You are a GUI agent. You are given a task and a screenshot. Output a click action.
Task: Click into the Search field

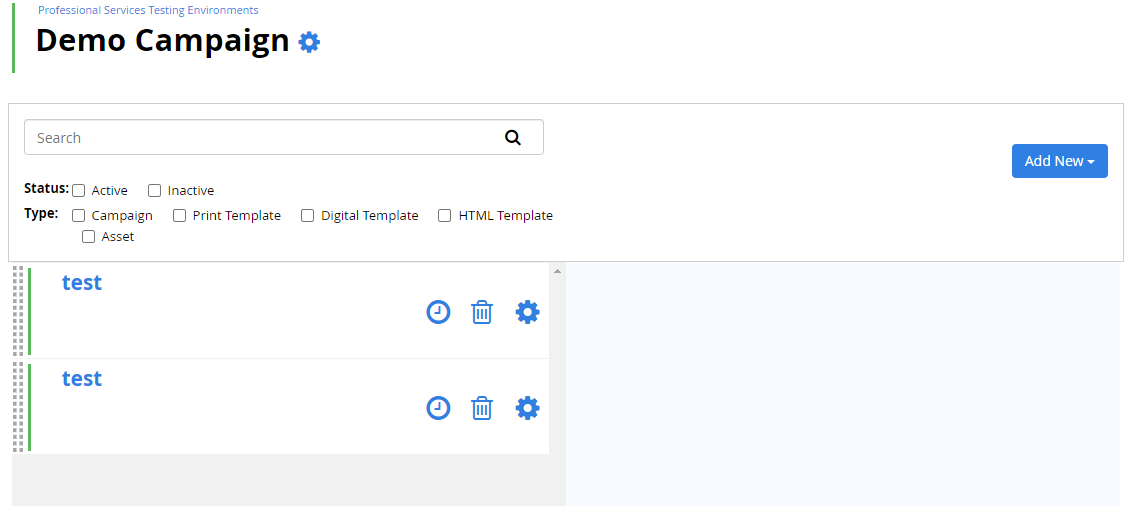[284, 138]
